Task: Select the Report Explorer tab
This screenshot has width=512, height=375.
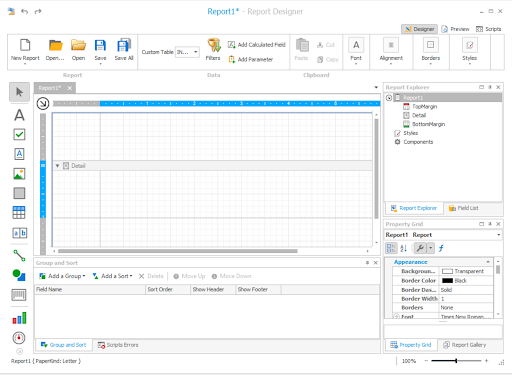Action: pos(414,208)
